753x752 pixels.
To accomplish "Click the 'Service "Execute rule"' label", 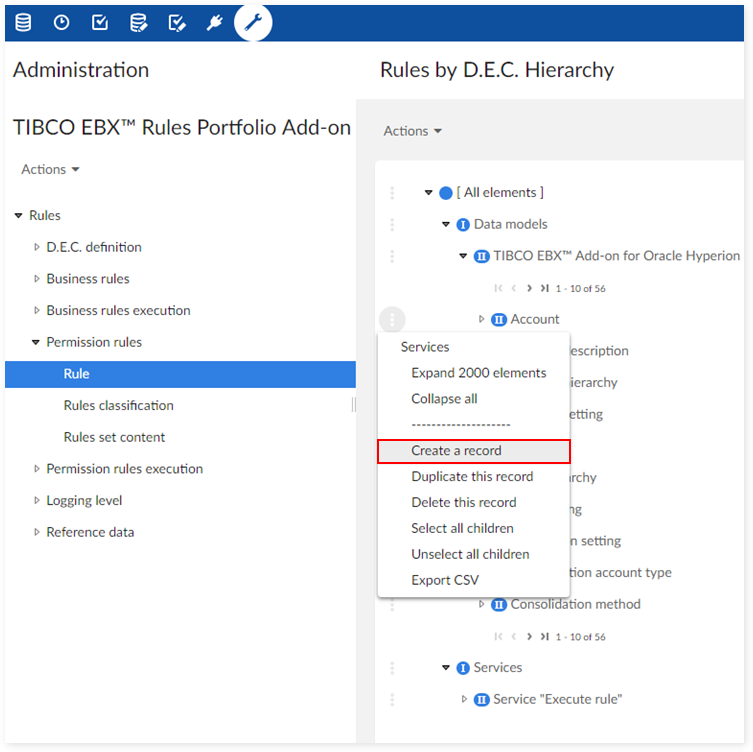I will pyautogui.click(x=558, y=699).
